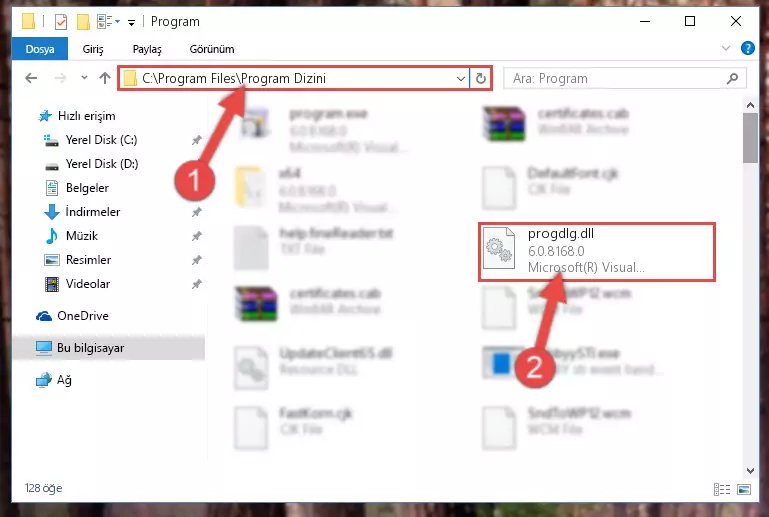Image resolution: width=769 pixels, height=517 pixels.
Task: Click the vertical scrollbar down arrow
Action: [x=750, y=470]
